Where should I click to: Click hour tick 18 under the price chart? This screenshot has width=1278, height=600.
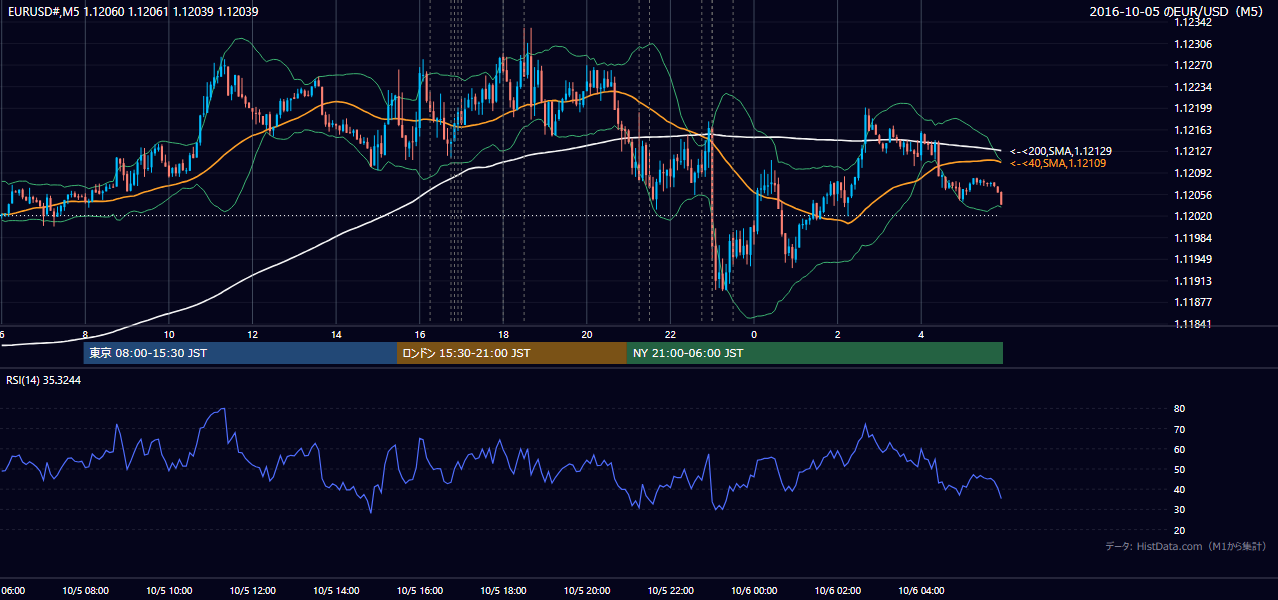(503, 334)
